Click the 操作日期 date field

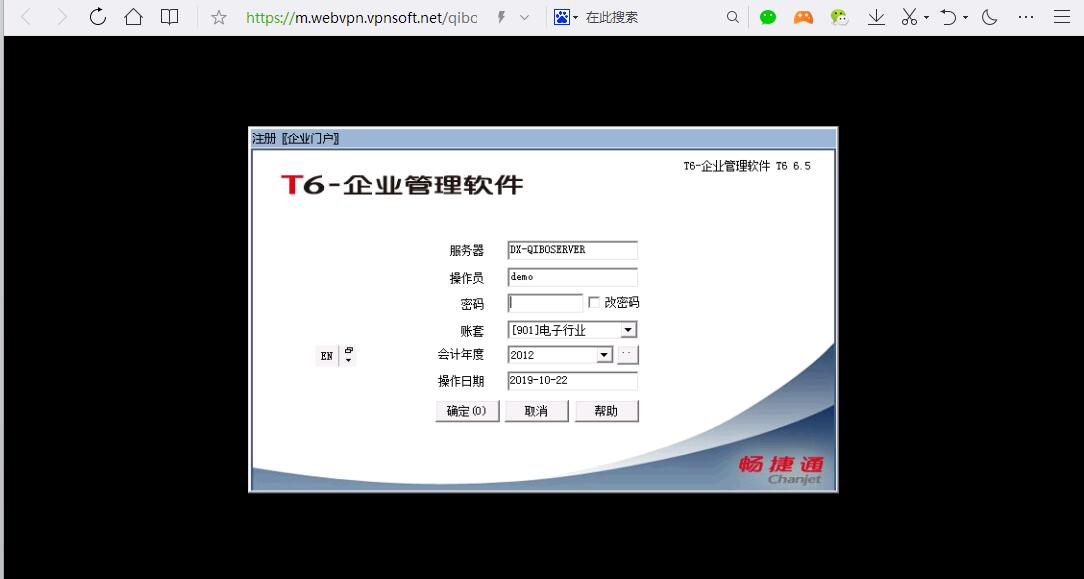572,381
